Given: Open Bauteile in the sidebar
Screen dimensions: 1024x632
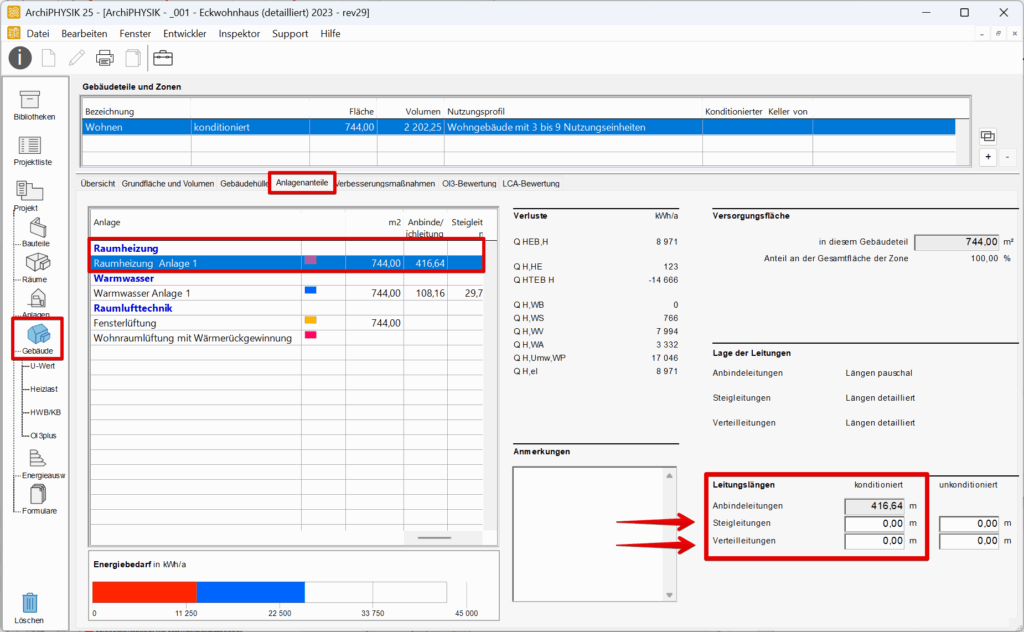Looking at the screenshot, I should click(37, 232).
